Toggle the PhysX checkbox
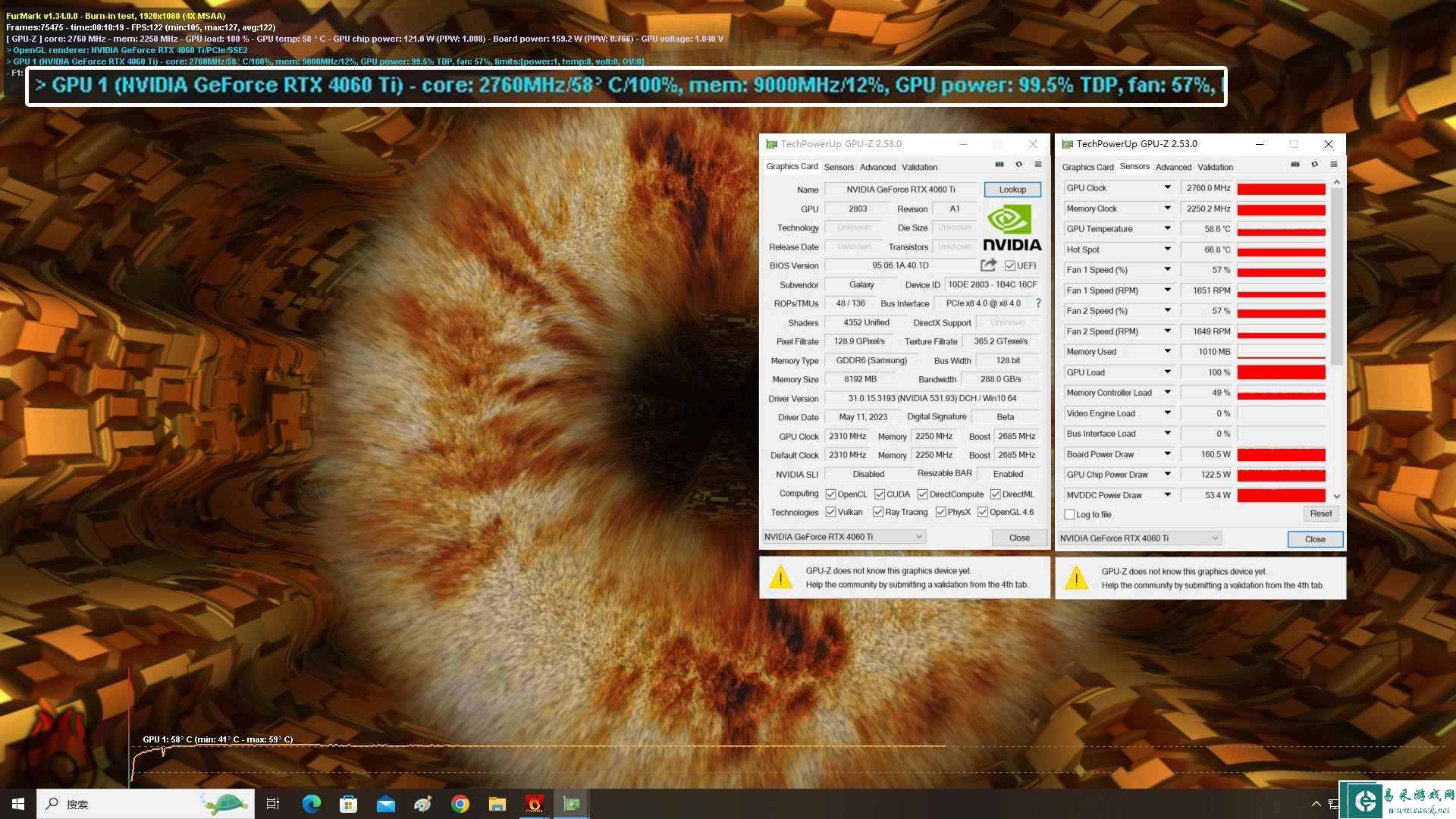This screenshot has width=1456, height=819. 940,512
